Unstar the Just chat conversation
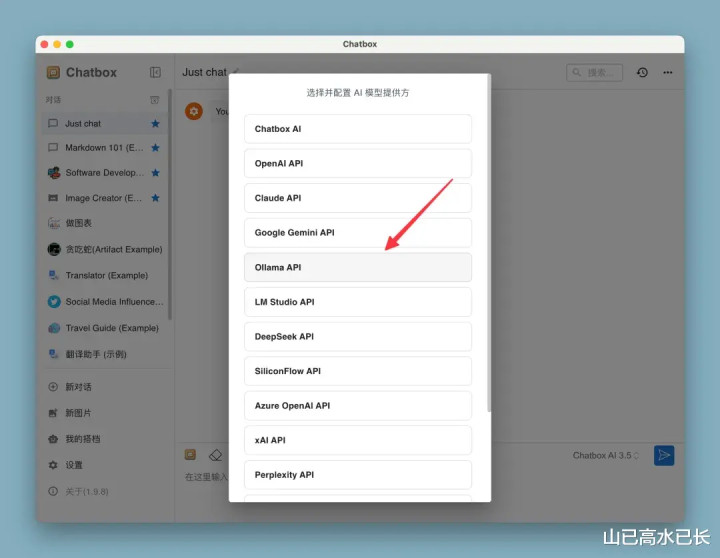Screen dimensions: 720x558 click(x=155, y=124)
